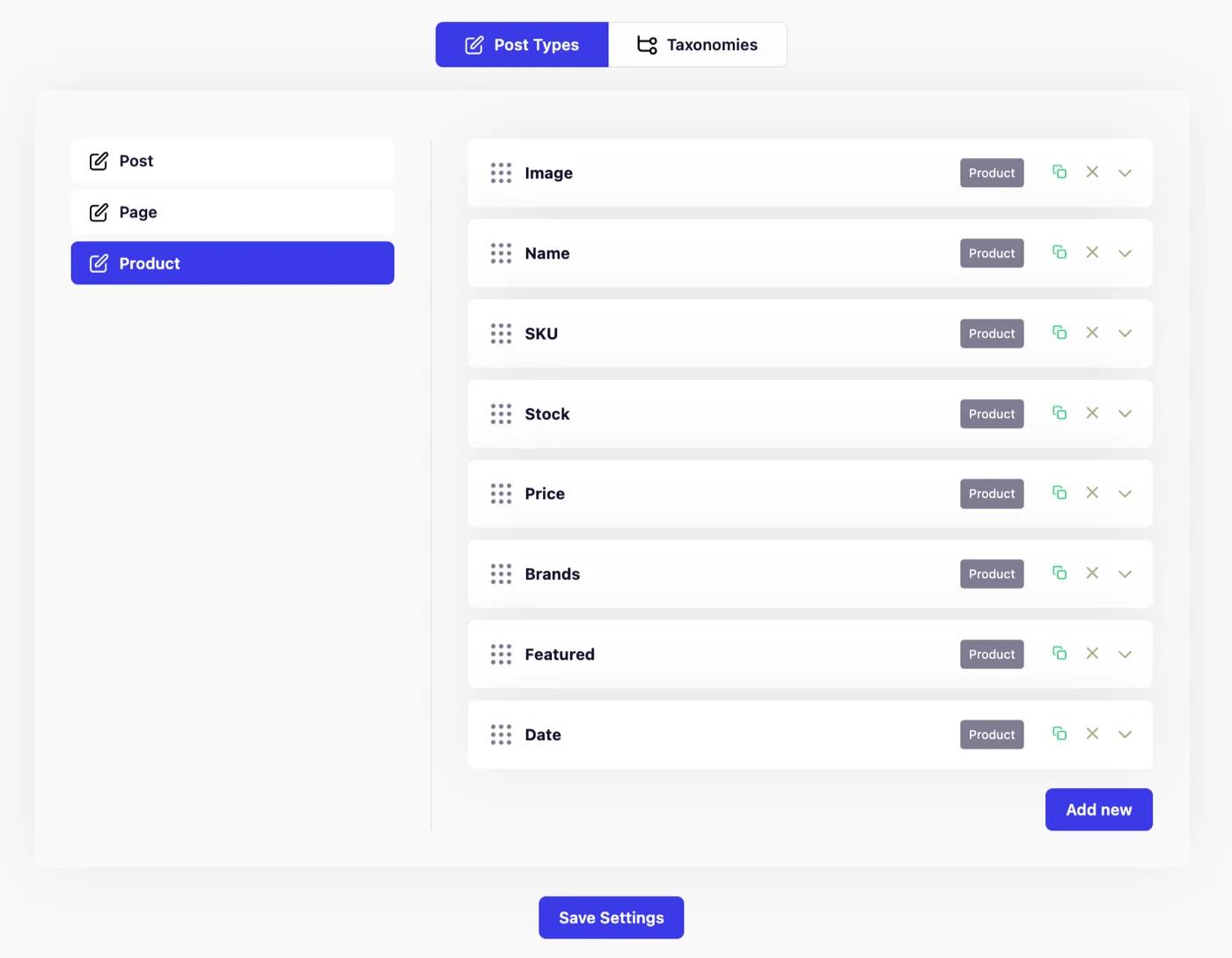
Task: Delete the Date field using the X icon
Action: [1092, 734]
